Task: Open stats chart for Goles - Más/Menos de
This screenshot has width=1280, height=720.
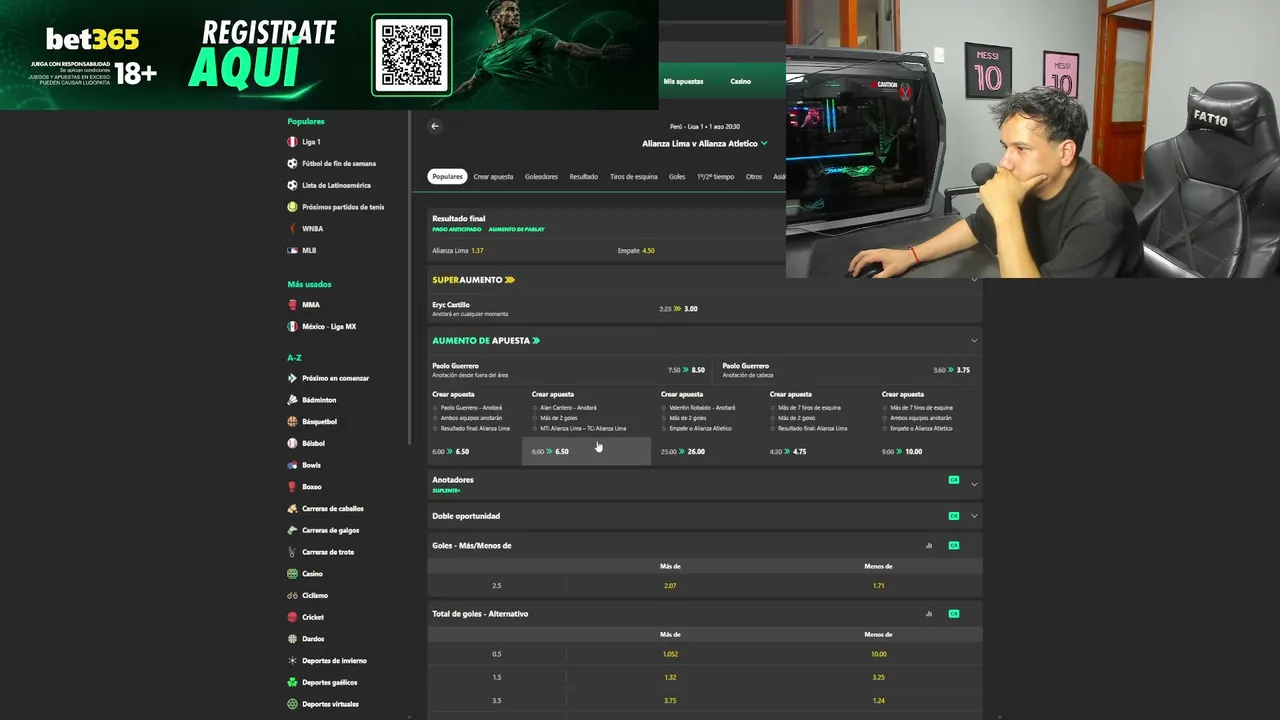Action: coord(929,546)
